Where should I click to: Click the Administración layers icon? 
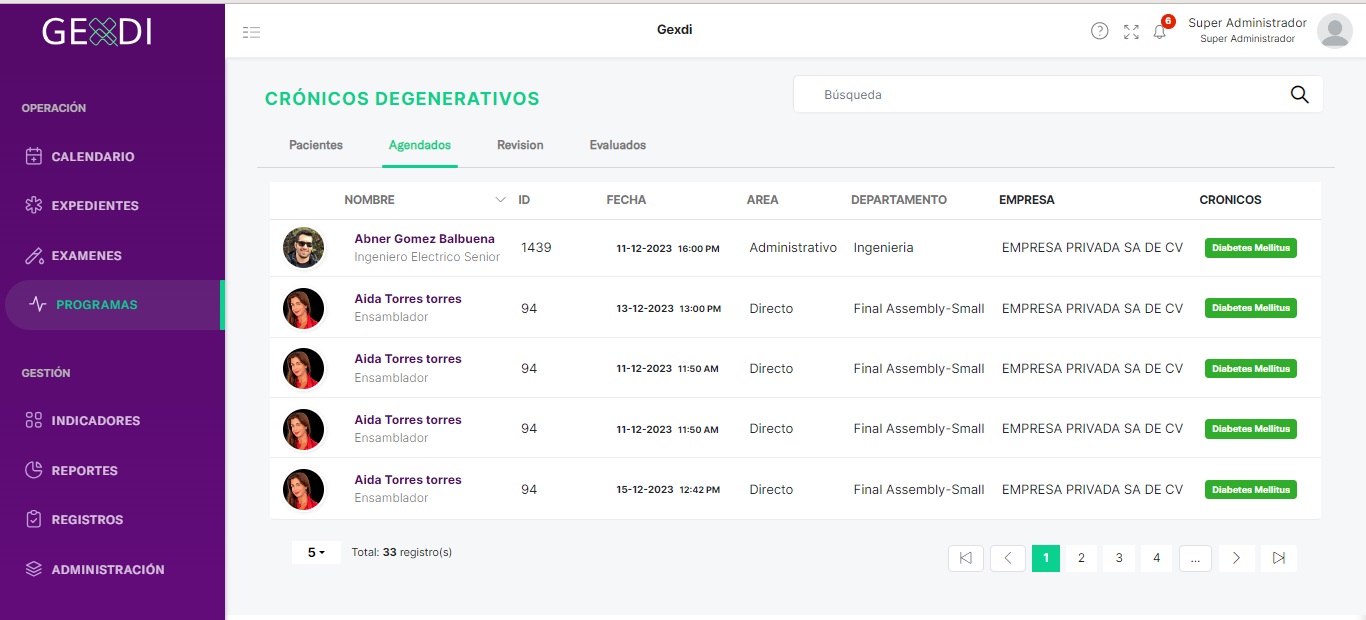point(34,569)
